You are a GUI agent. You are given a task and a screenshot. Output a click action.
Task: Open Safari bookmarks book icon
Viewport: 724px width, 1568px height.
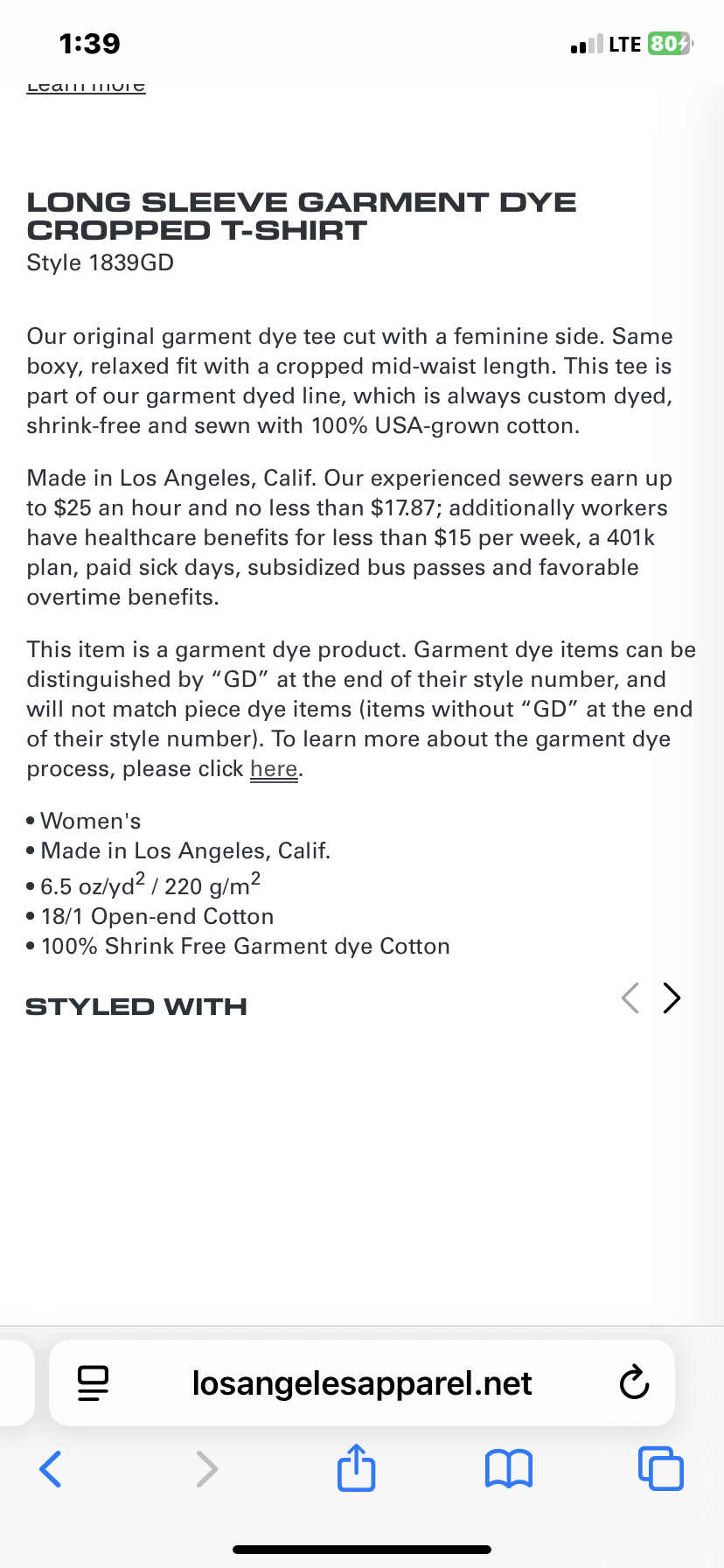[508, 1469]
